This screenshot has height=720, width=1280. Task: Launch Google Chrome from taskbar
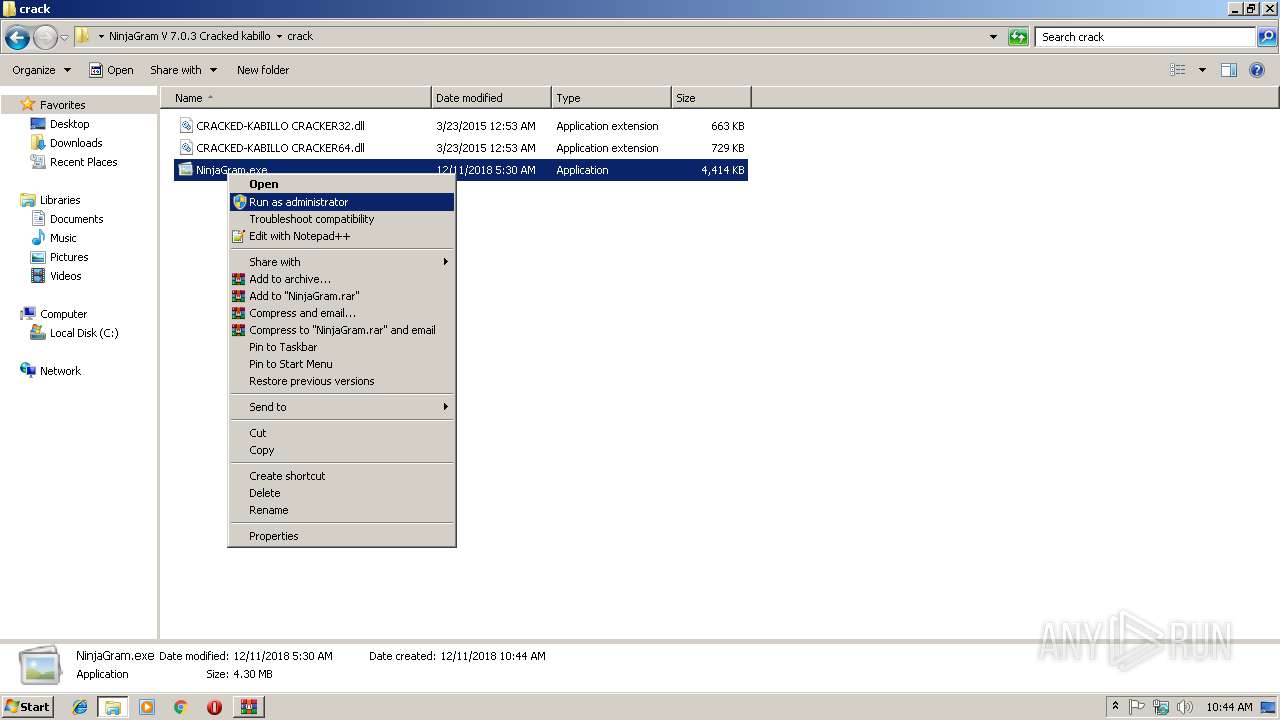180,707
